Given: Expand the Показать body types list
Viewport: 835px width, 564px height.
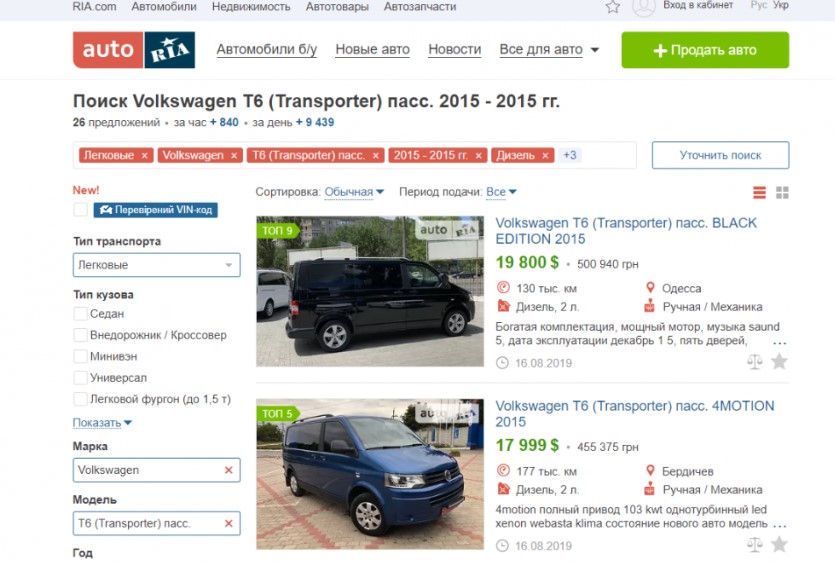Looking at the screenshot, I should click(x=102, y=423).
